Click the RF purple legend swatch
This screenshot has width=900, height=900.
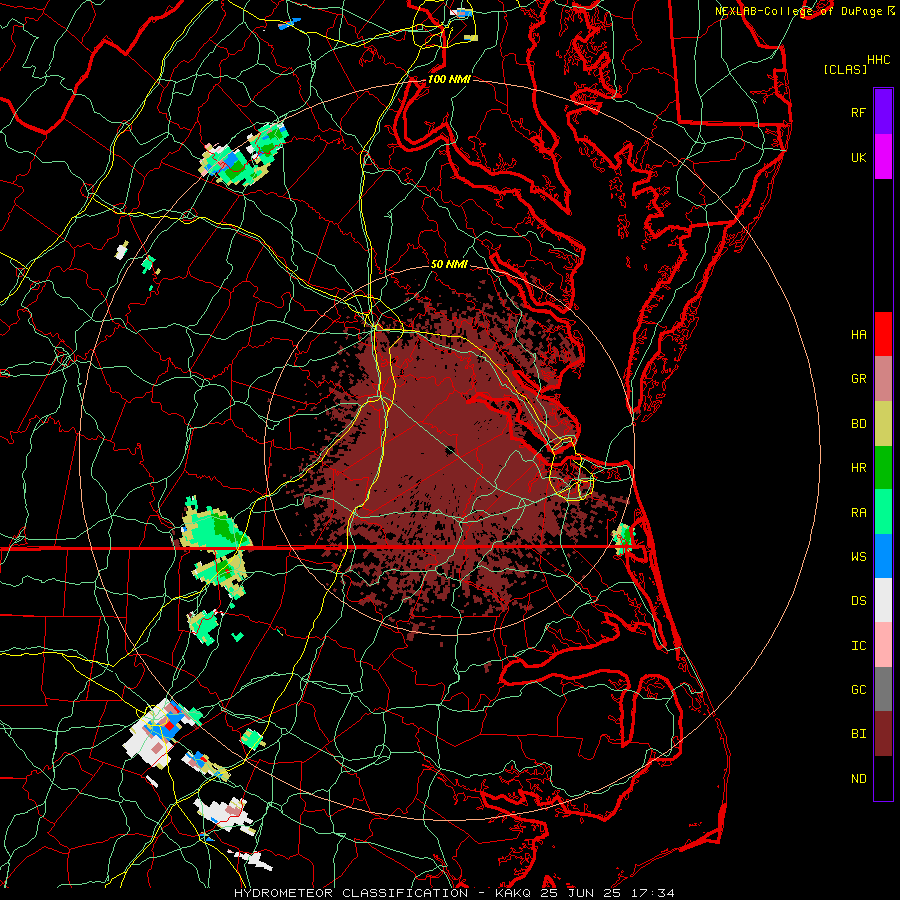click(883, 112)
